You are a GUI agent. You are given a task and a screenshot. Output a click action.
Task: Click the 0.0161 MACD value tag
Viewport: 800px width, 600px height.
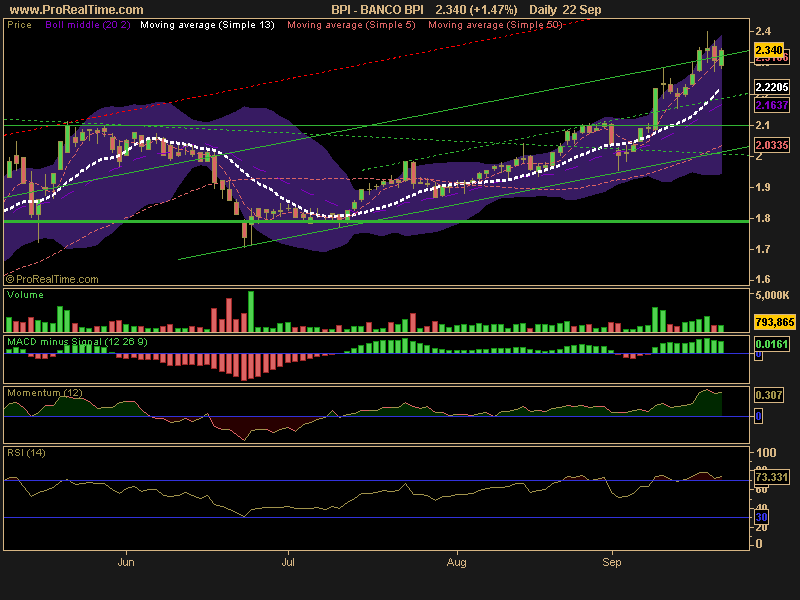[772, 344]
